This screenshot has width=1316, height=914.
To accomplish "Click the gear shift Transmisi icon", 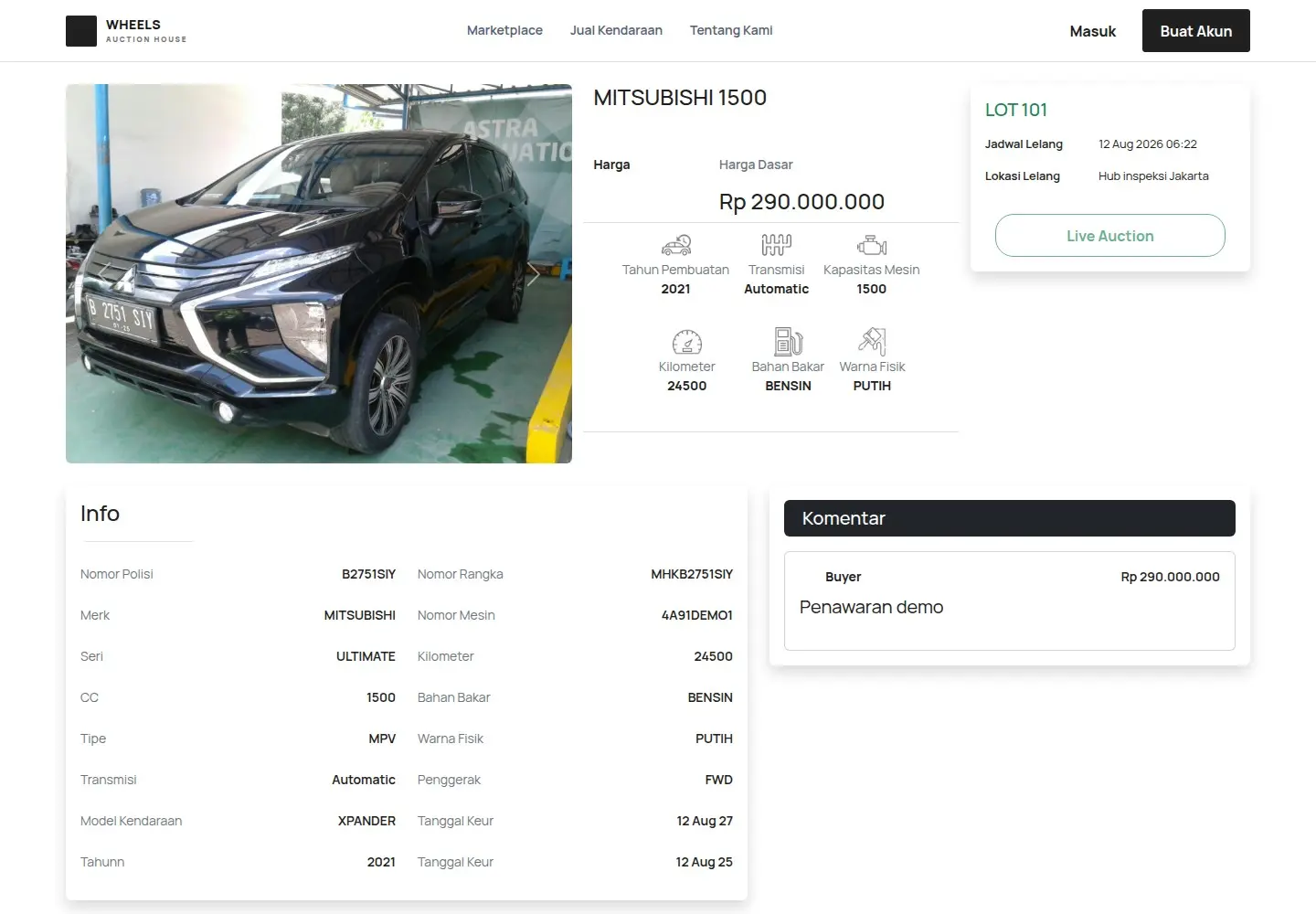I will 777,245.
